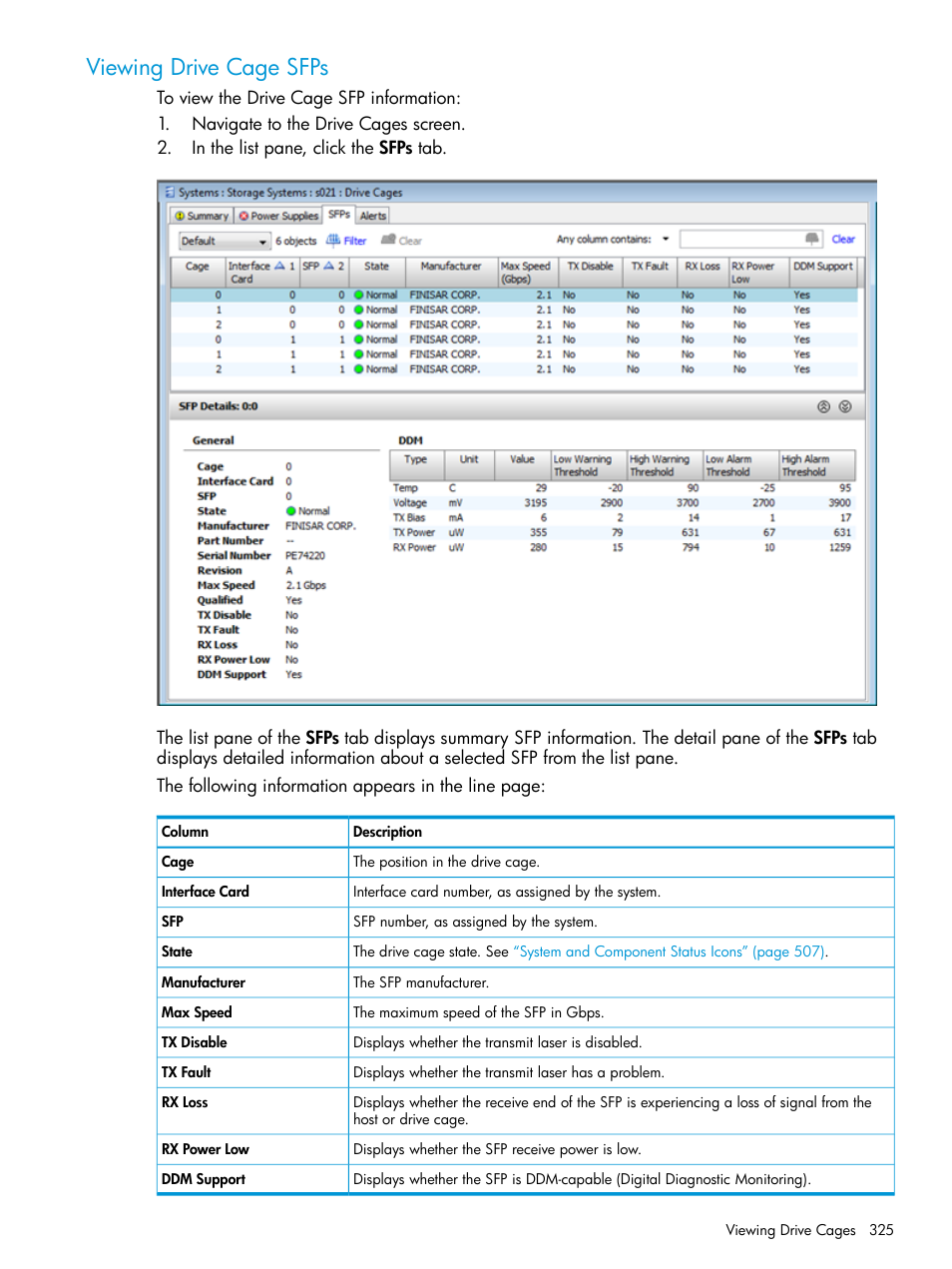The image size is (952, 1269).
Task: Click the TX Disable column header
Action: pos(590,272)
